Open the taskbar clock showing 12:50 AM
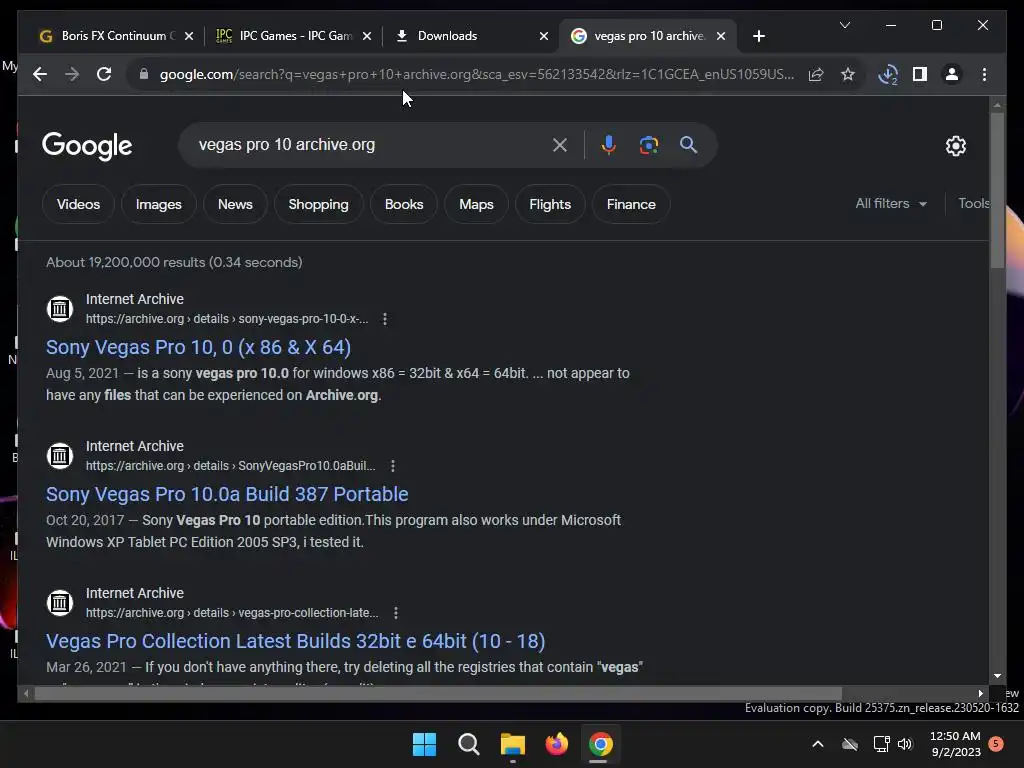Viewport: 1024px width, 768px height. click(955, 744)
